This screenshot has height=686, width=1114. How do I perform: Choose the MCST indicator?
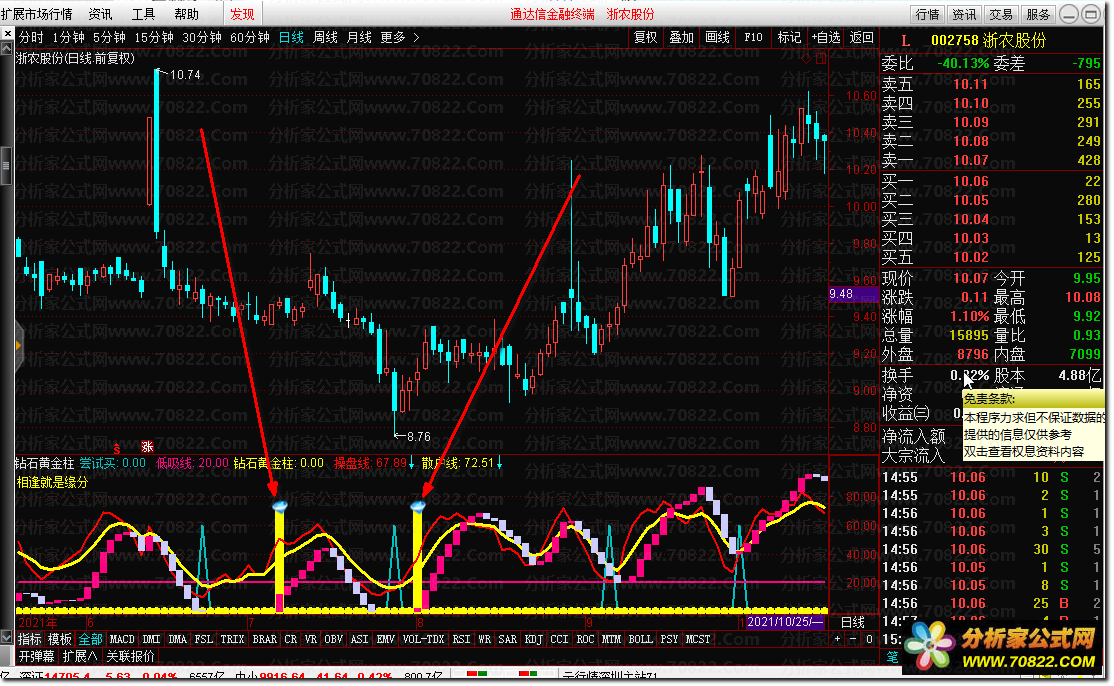pyautogui.click(x=698, y=639)
